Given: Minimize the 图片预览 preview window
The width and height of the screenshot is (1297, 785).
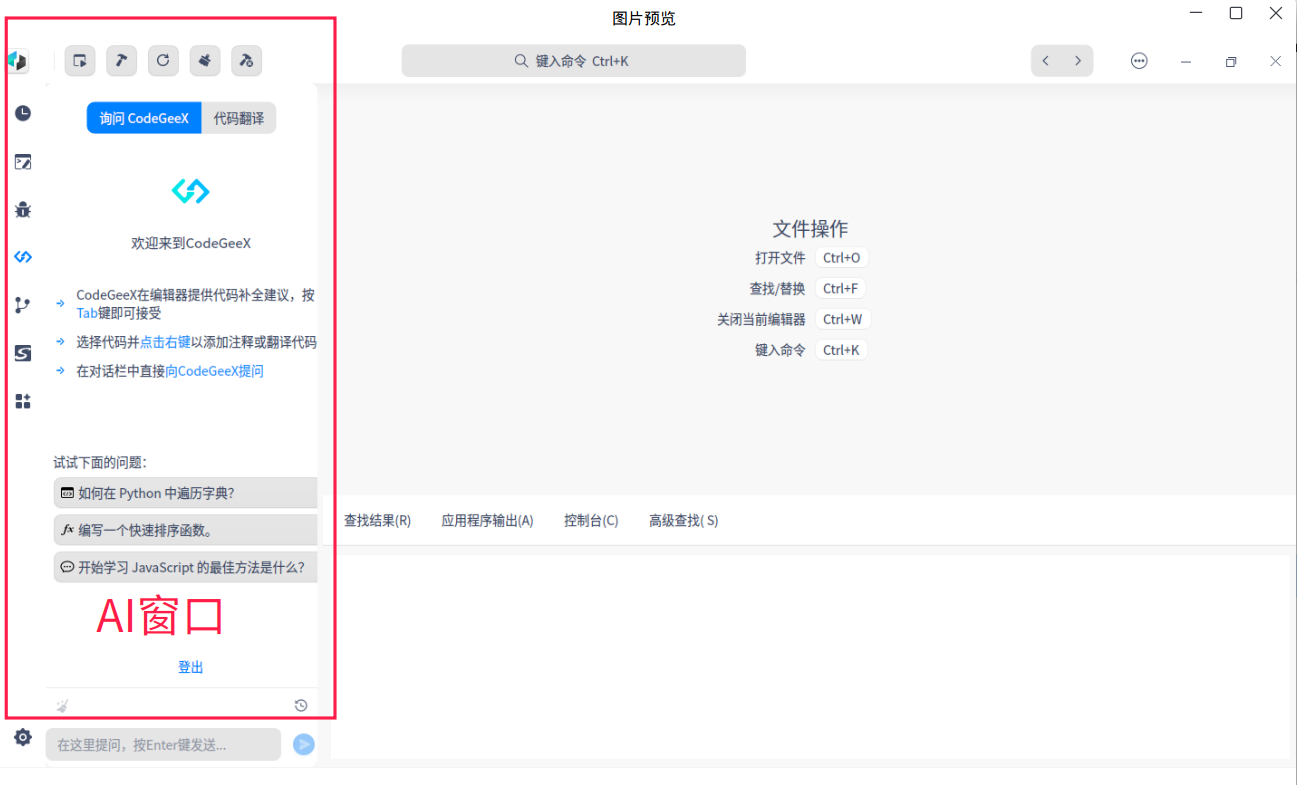Looking at the screenshot, I should click(1196, 13).
